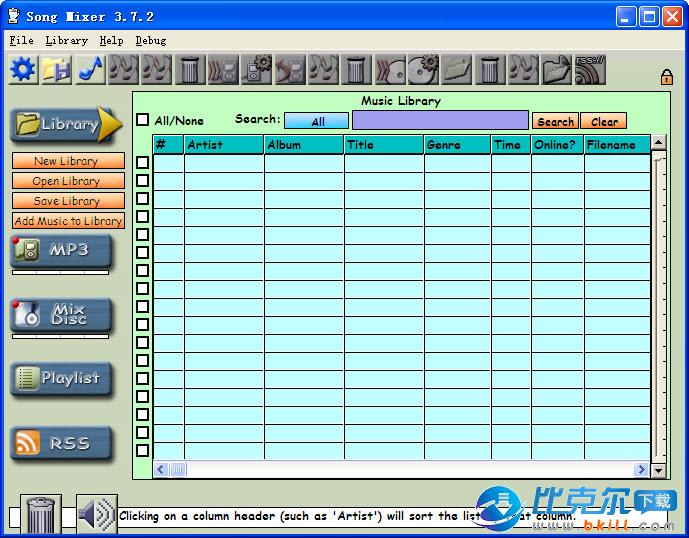Click the New Library button

click(68, 161)
